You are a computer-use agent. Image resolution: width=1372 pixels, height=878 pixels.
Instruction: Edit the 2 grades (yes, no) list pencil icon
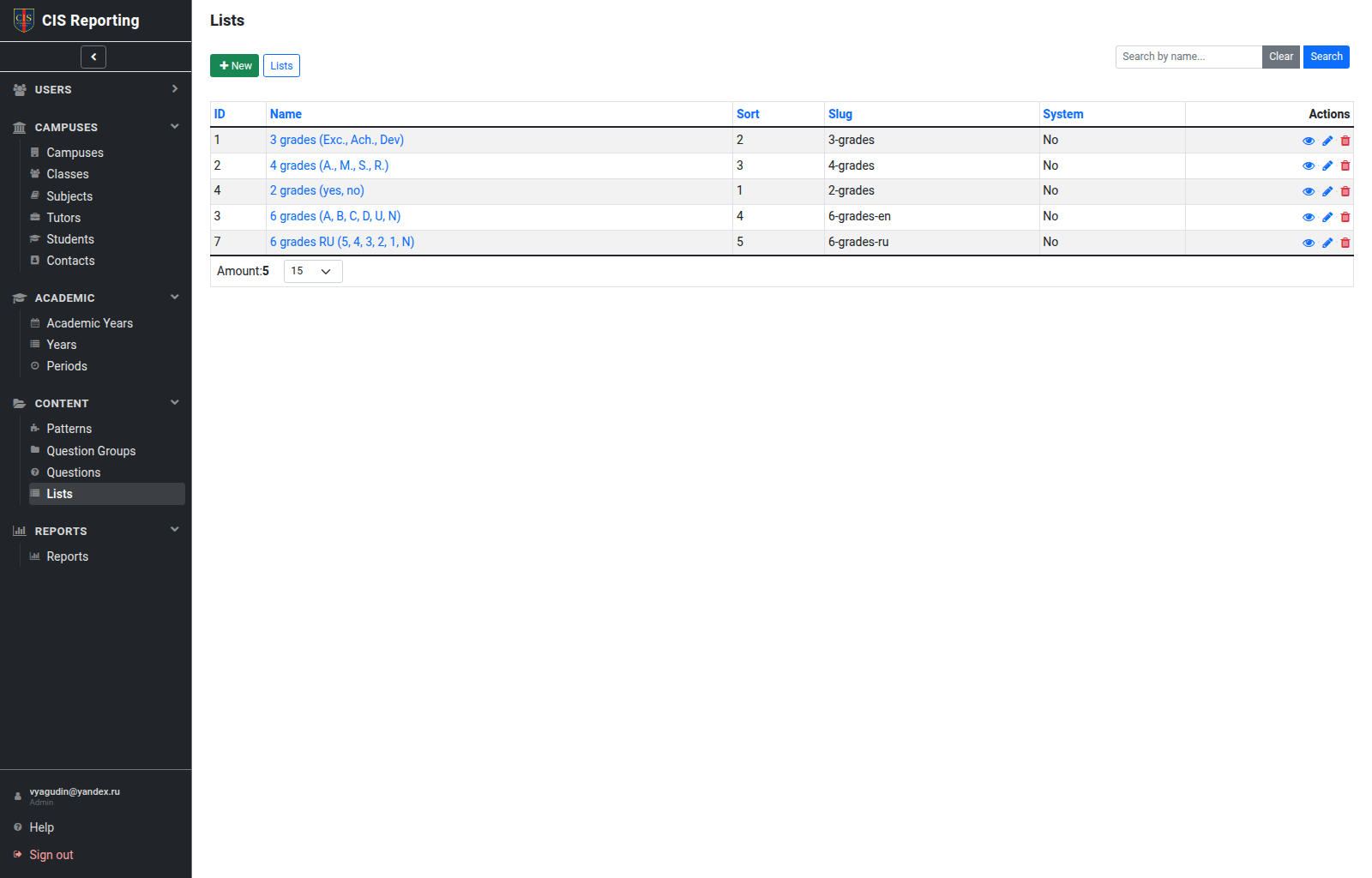coord(1327,191)
